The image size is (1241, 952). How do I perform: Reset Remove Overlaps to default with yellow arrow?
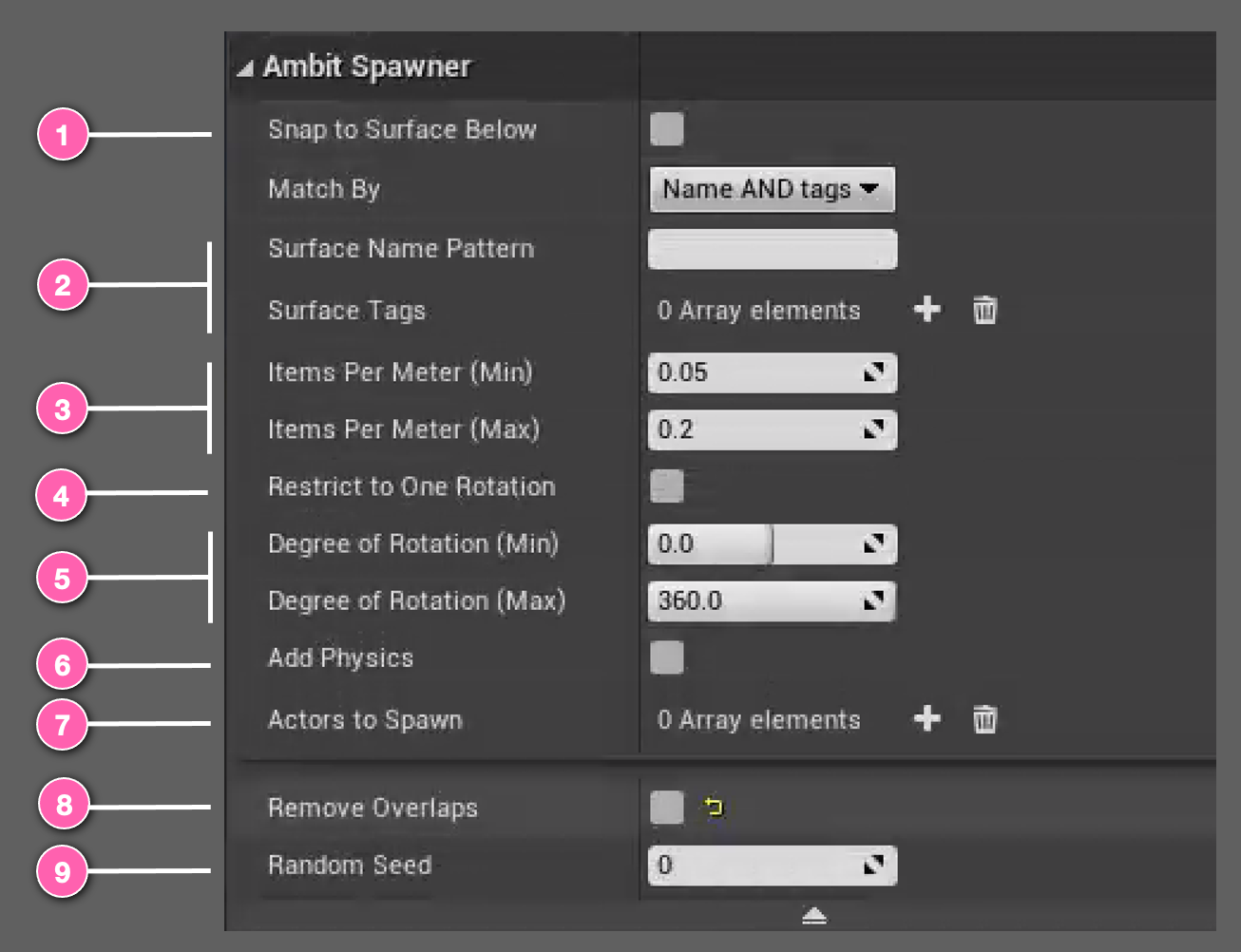(x=714, y=808)
